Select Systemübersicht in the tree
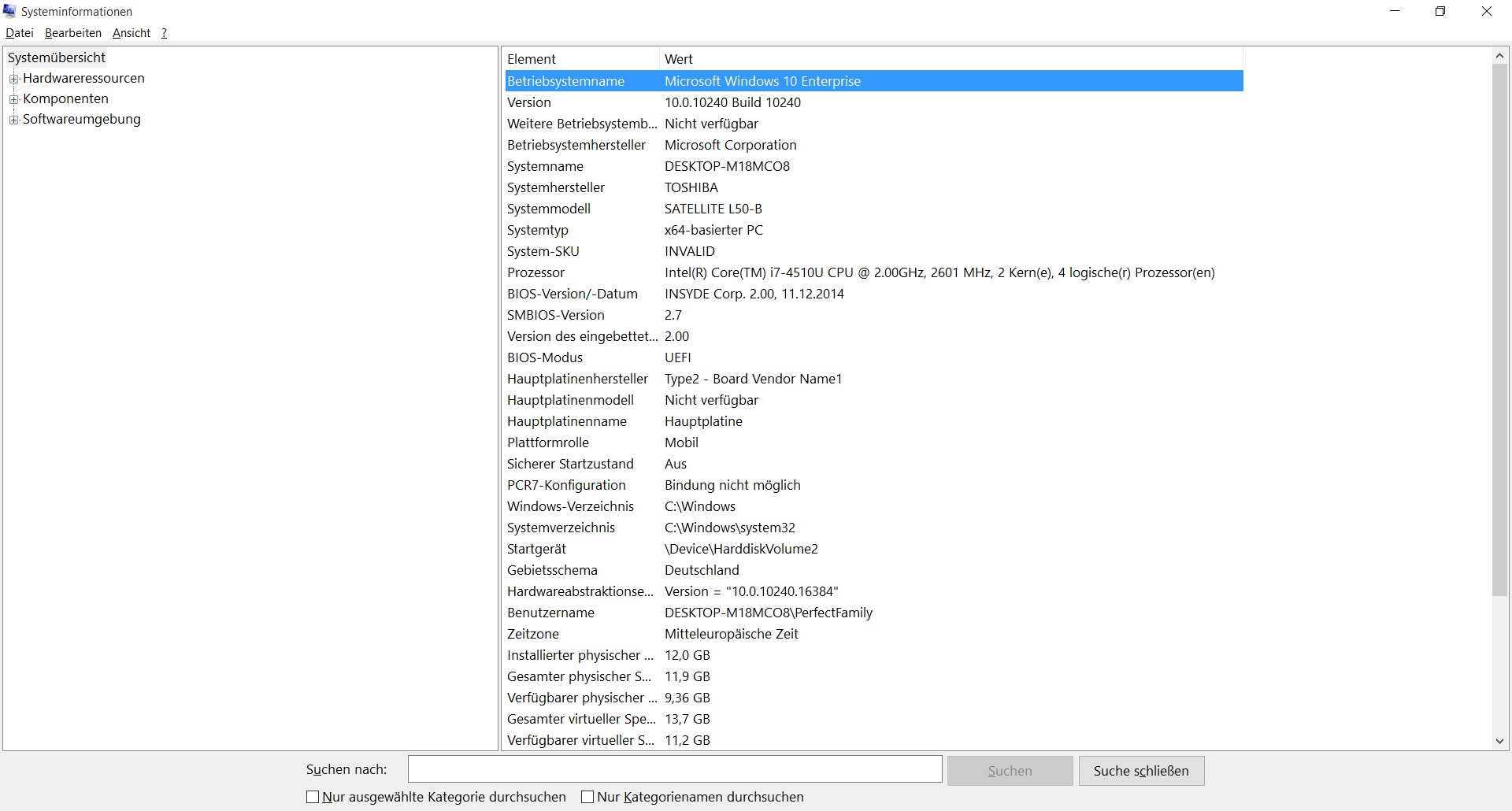This screenshot has height=811, width=1512. click(57, 57)
